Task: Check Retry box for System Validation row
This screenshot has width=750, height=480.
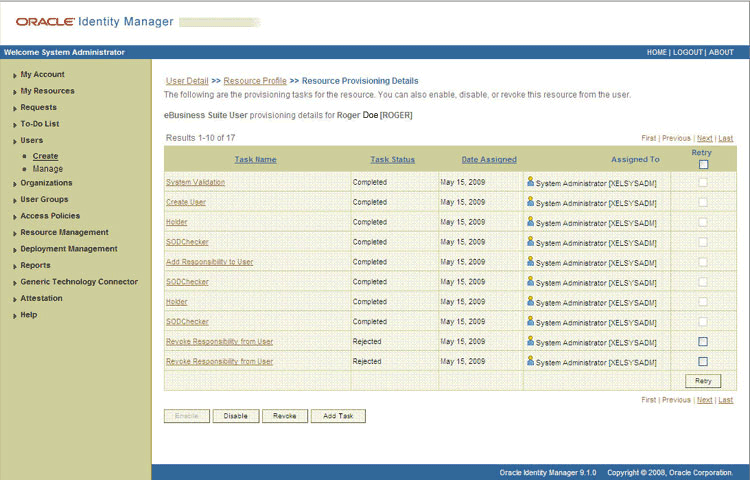Action: pos(703,182)
